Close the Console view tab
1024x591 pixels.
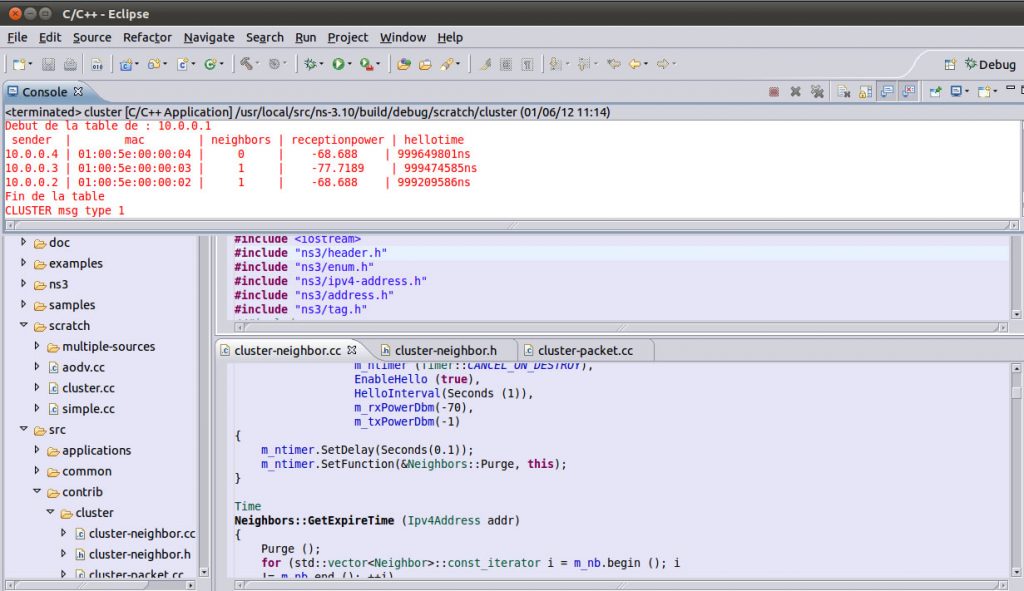(78, 91)
